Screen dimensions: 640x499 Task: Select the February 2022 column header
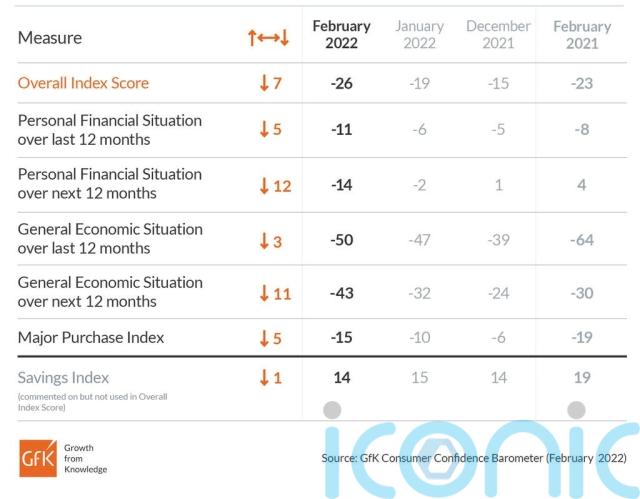point(342,34)
